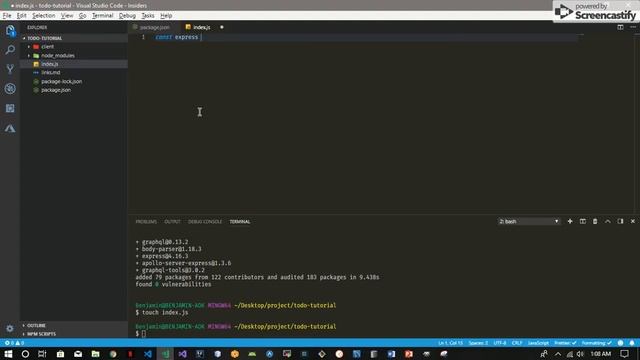Screen dimensions: 640x360
Task: Change JavaScript language mode in status bar
Action: [538, 343]
